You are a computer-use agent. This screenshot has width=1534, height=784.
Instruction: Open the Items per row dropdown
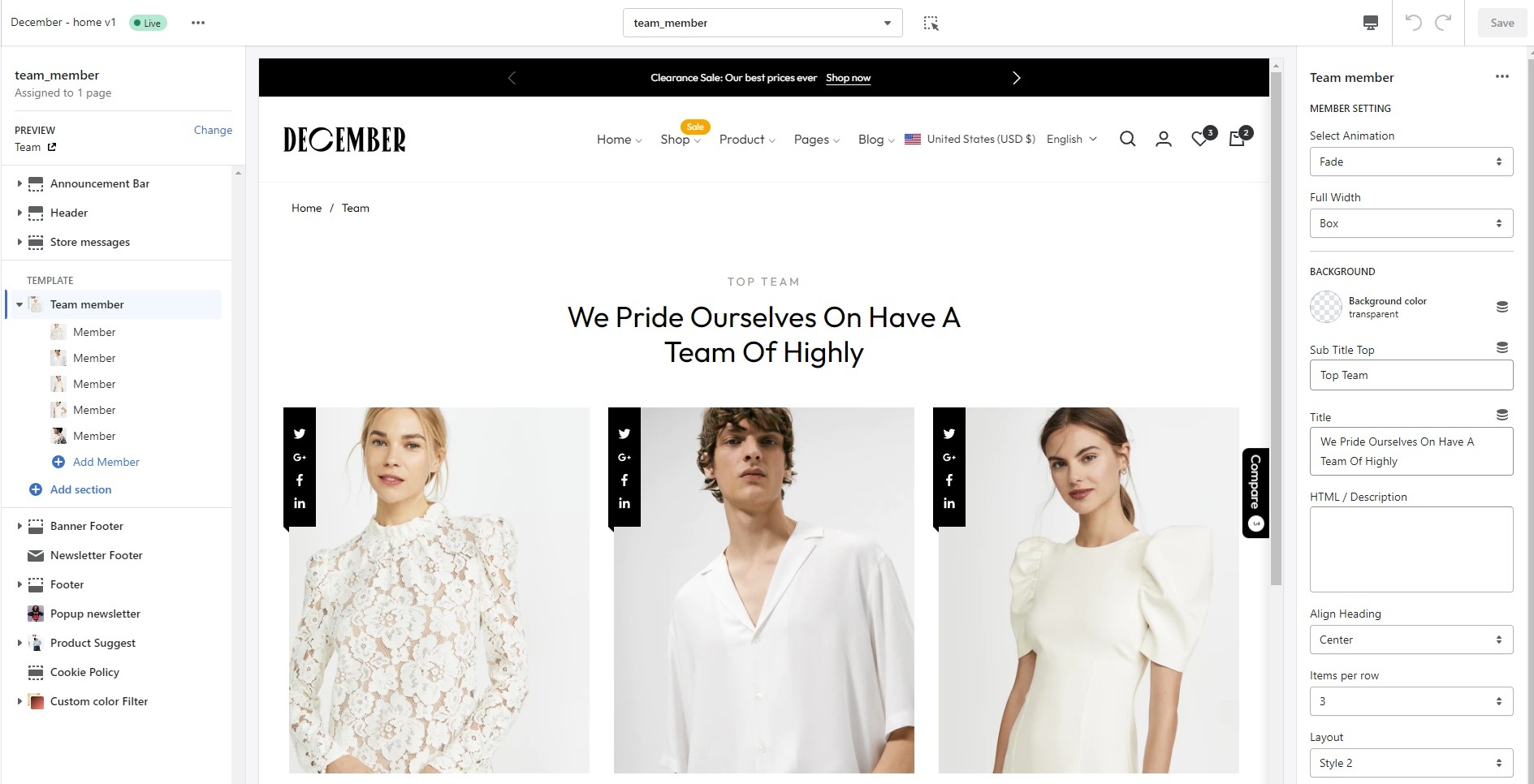coord(1411,701)
